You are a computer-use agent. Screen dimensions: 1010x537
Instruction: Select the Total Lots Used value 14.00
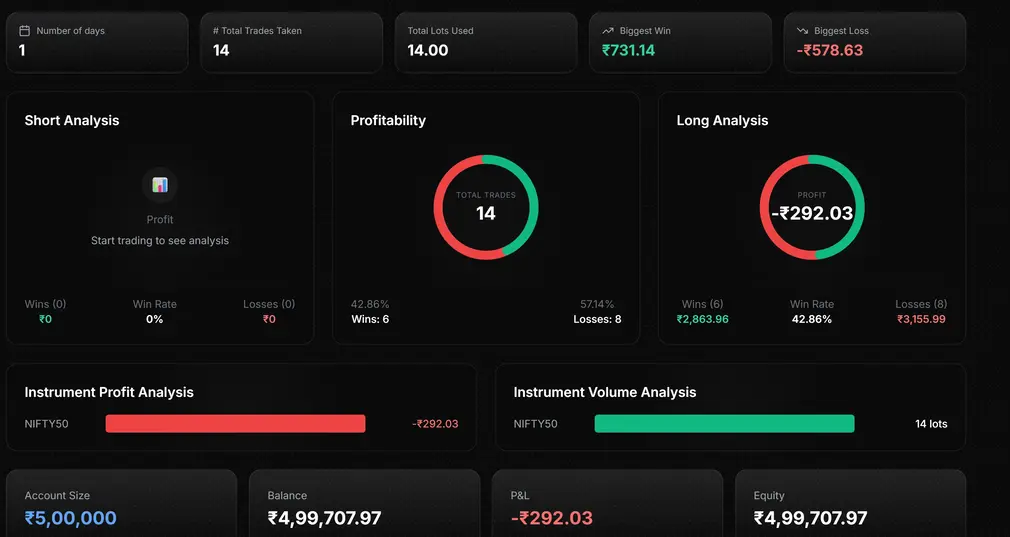click(428, 50)
